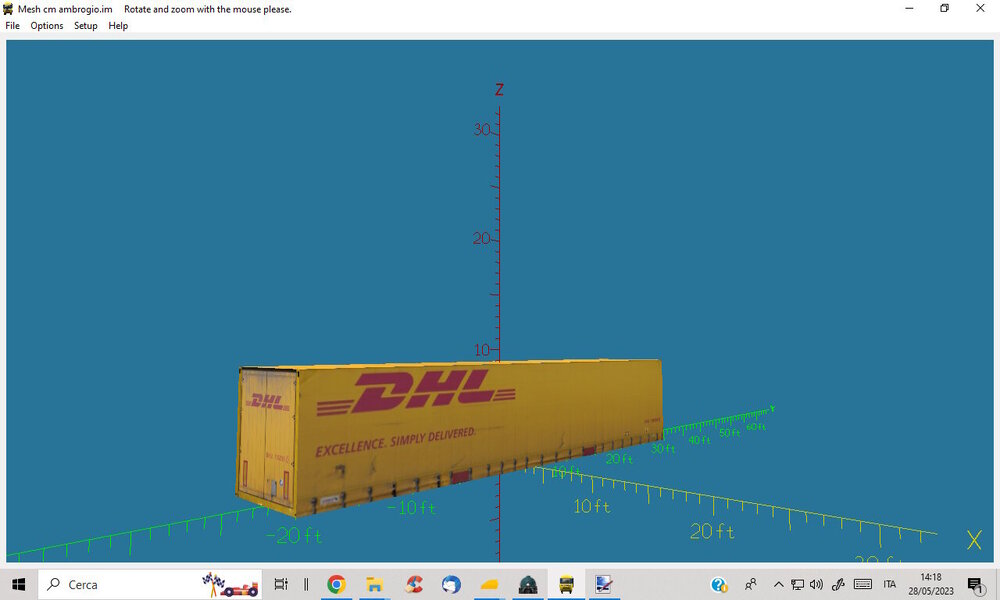
Task: Restore down the mesh viewer window
Action: point(945,8)
